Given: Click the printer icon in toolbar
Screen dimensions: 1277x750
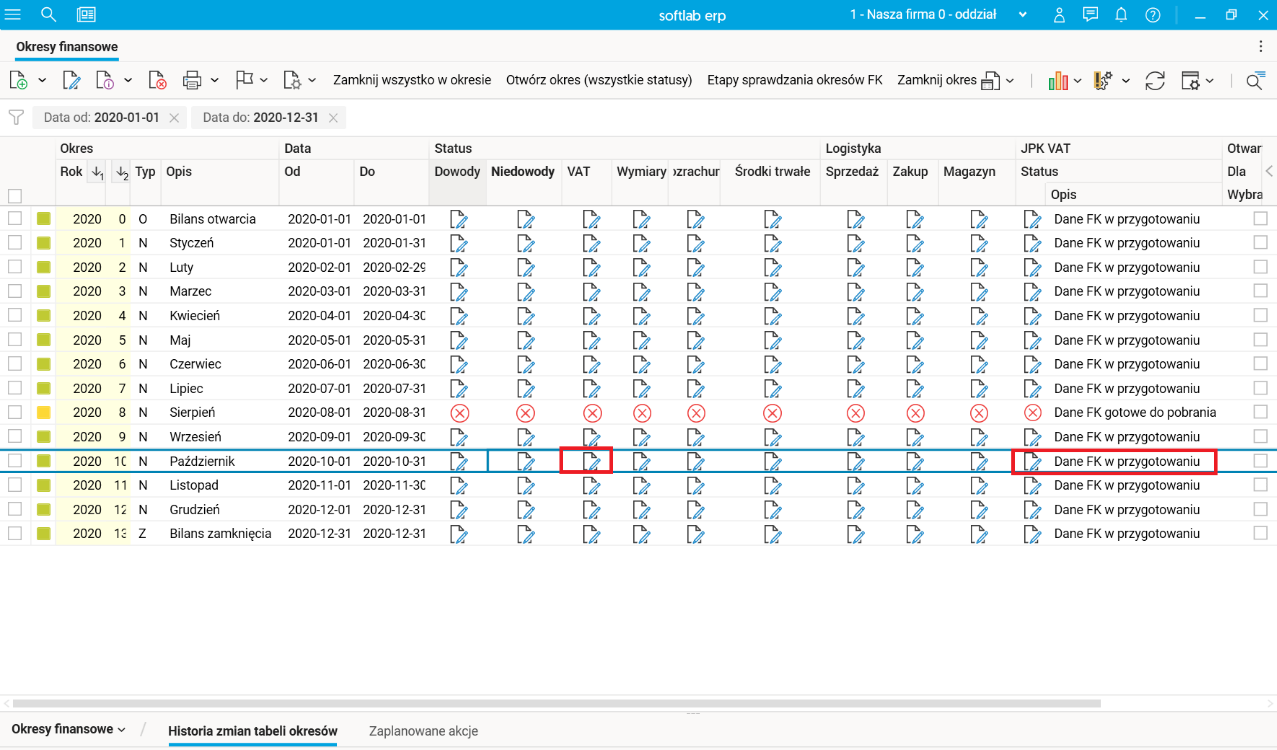Looking at the screenshot, I should point(192,80).
